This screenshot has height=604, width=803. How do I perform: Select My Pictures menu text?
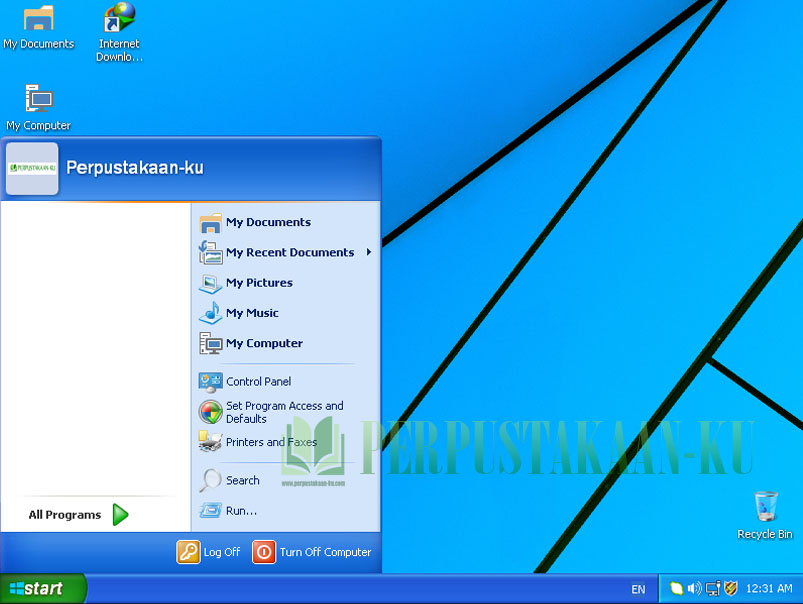tap(259, 283)
